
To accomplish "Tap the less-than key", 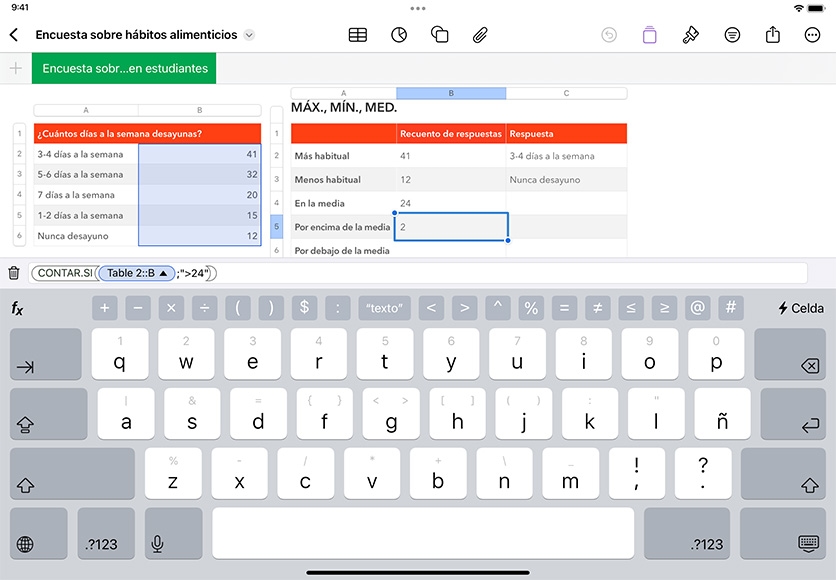I will click(x=431, y=308).
